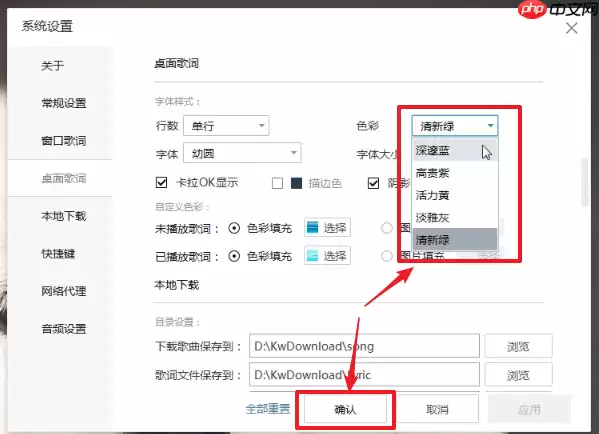Open the 音频设置 settings section
This screenshot has height=434, width=599.
pyautogui.click(x=64, y=329)
